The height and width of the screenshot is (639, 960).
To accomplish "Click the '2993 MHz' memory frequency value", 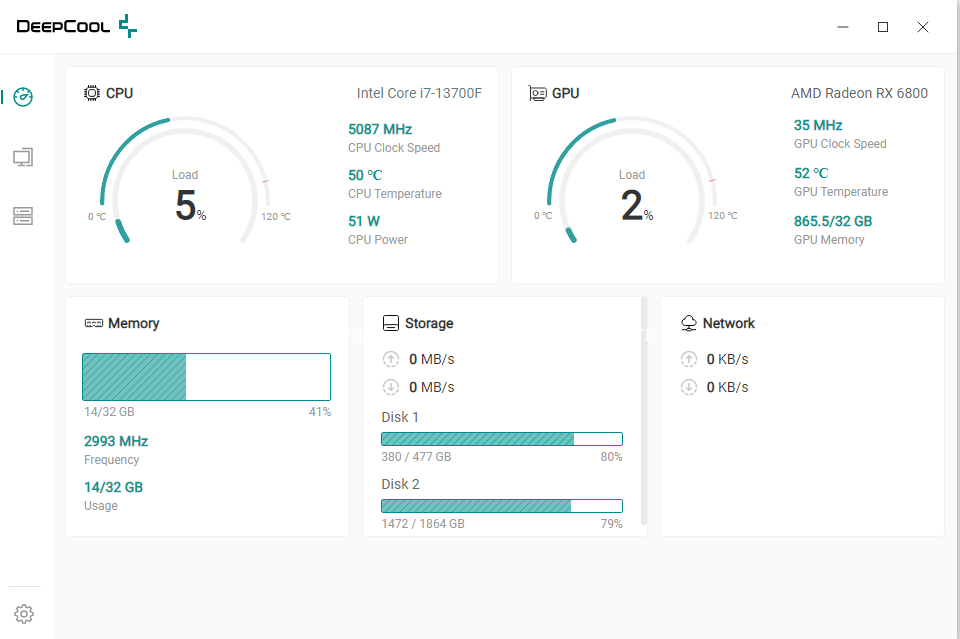I will pos(116,441).
